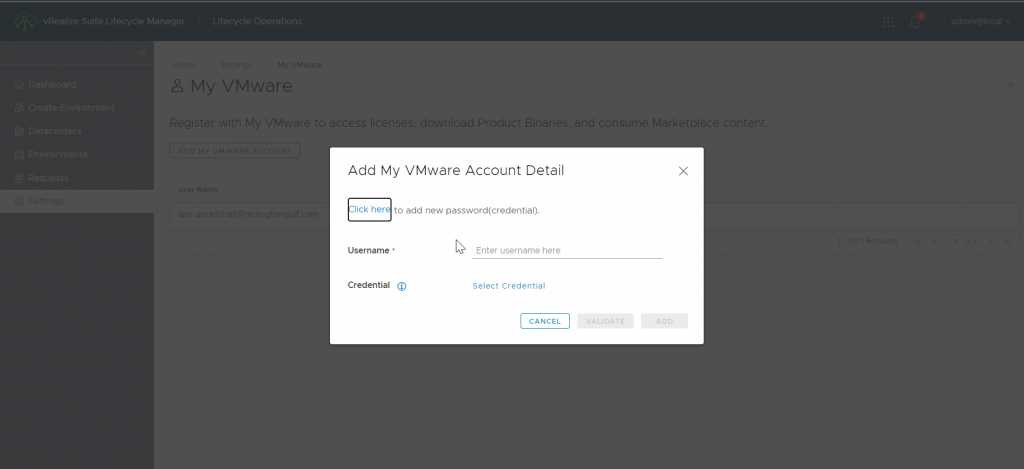Click the Create Environment sidebar icon
The width and height of the screenshot is (1024, 469).
pyautogui.click(x=19, y=108)
